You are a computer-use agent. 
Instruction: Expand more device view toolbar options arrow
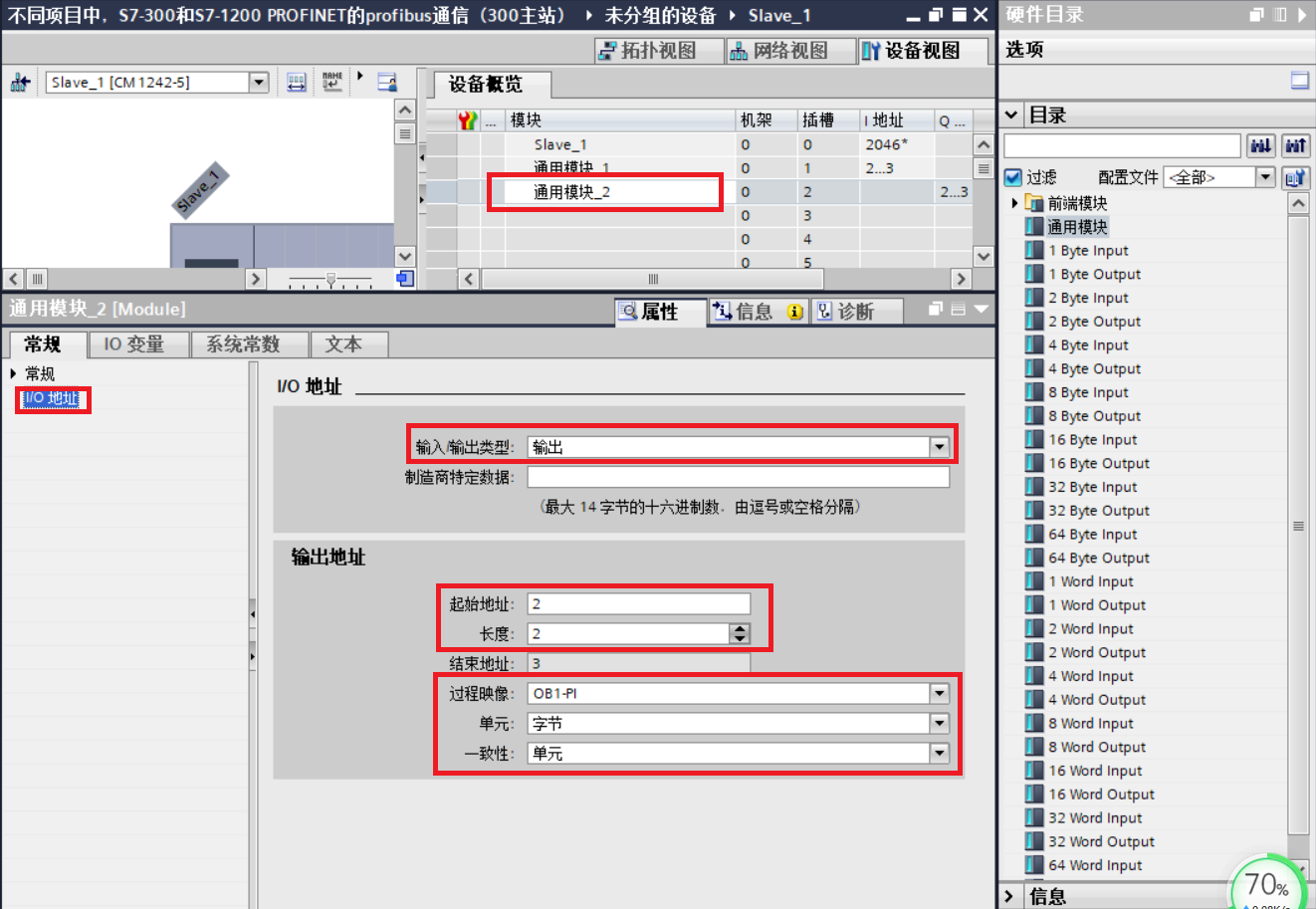pos(360,77)
